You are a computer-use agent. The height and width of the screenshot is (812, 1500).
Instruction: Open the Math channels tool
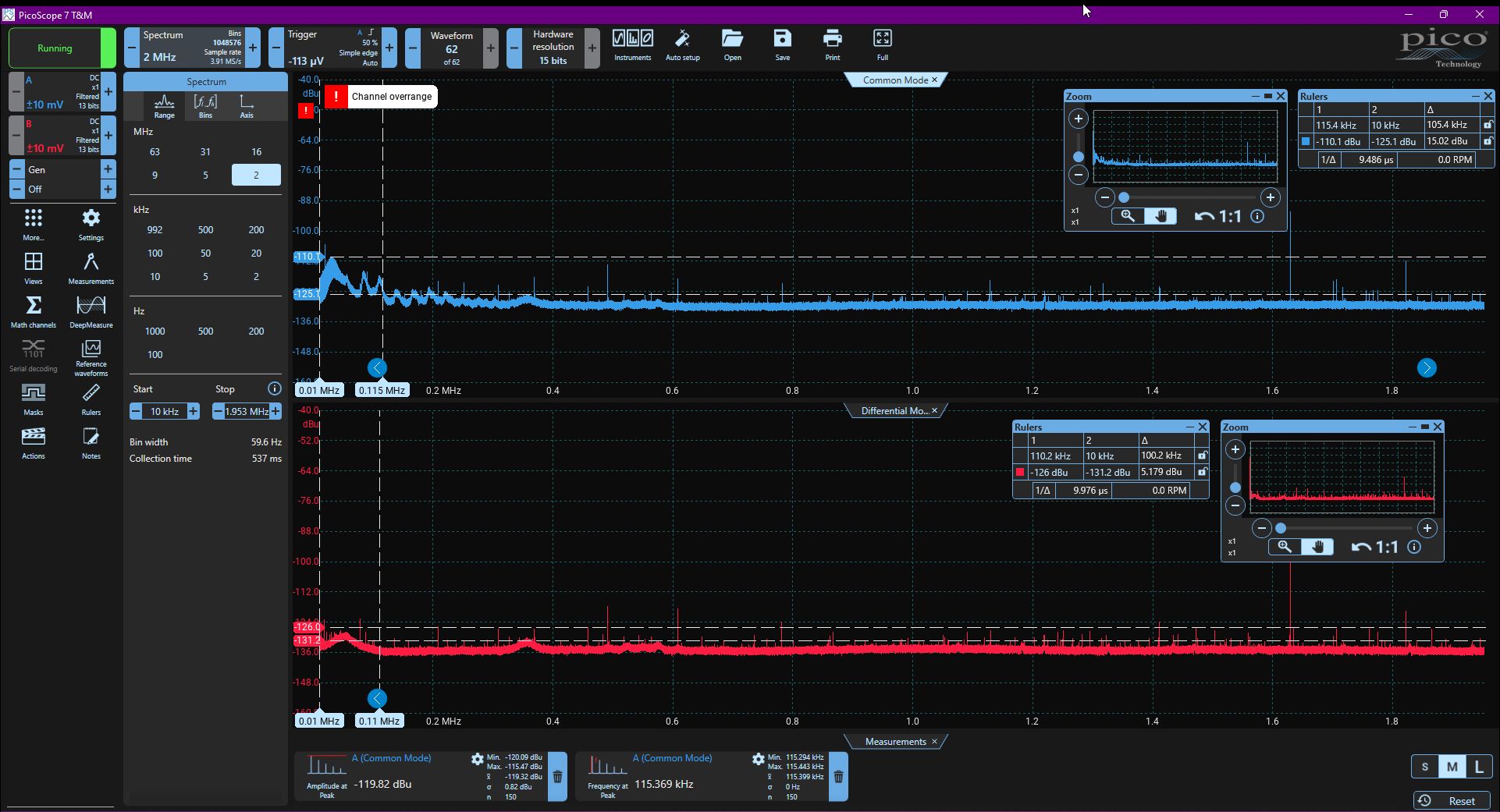(x=34, y=311)
